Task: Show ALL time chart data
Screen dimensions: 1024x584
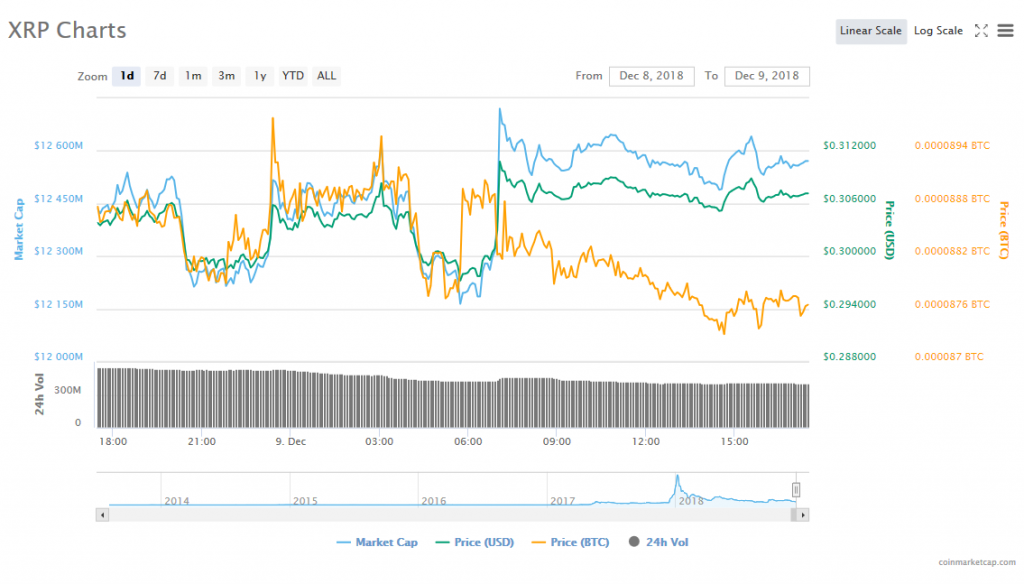Action: tap(326, 76)
